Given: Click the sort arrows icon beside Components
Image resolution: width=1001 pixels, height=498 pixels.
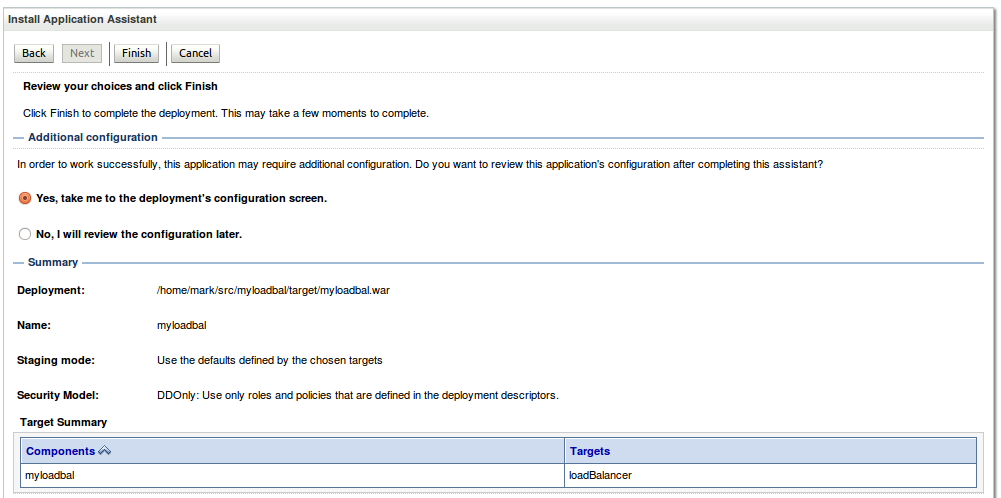Looking at the screenshot, I should [x=105, y=451].
